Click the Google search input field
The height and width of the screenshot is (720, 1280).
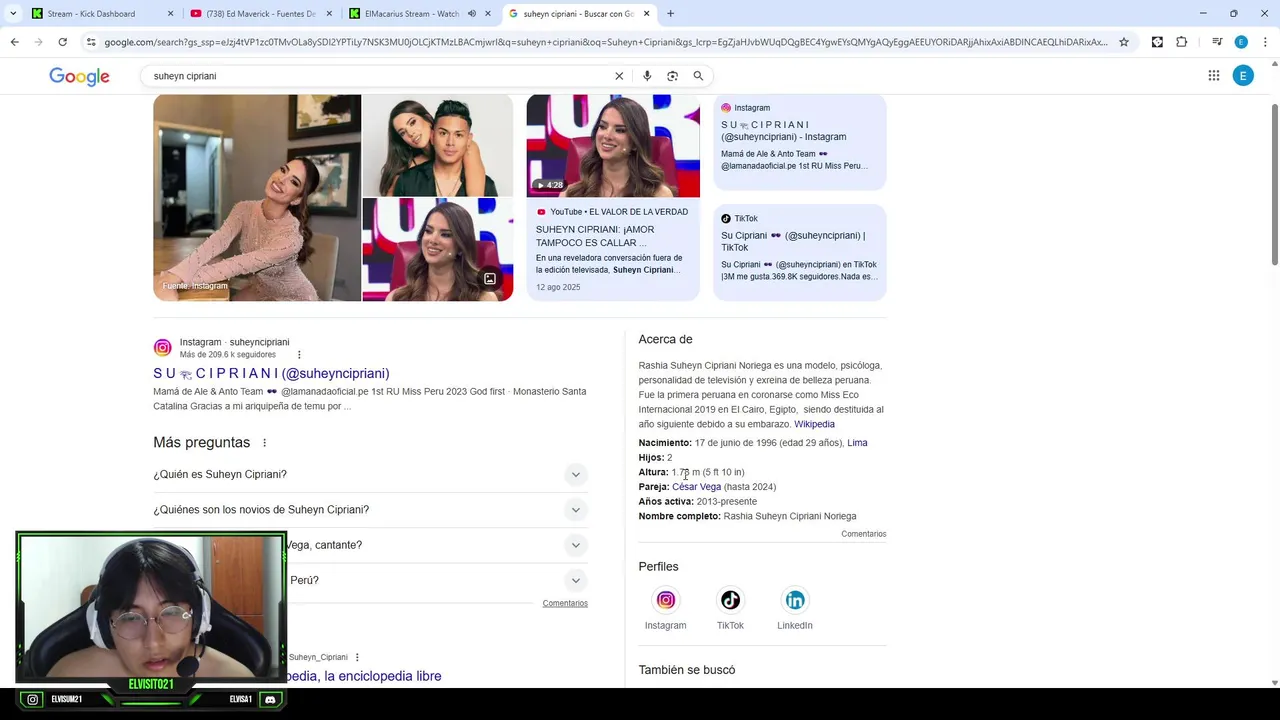[x=380, y=76]
